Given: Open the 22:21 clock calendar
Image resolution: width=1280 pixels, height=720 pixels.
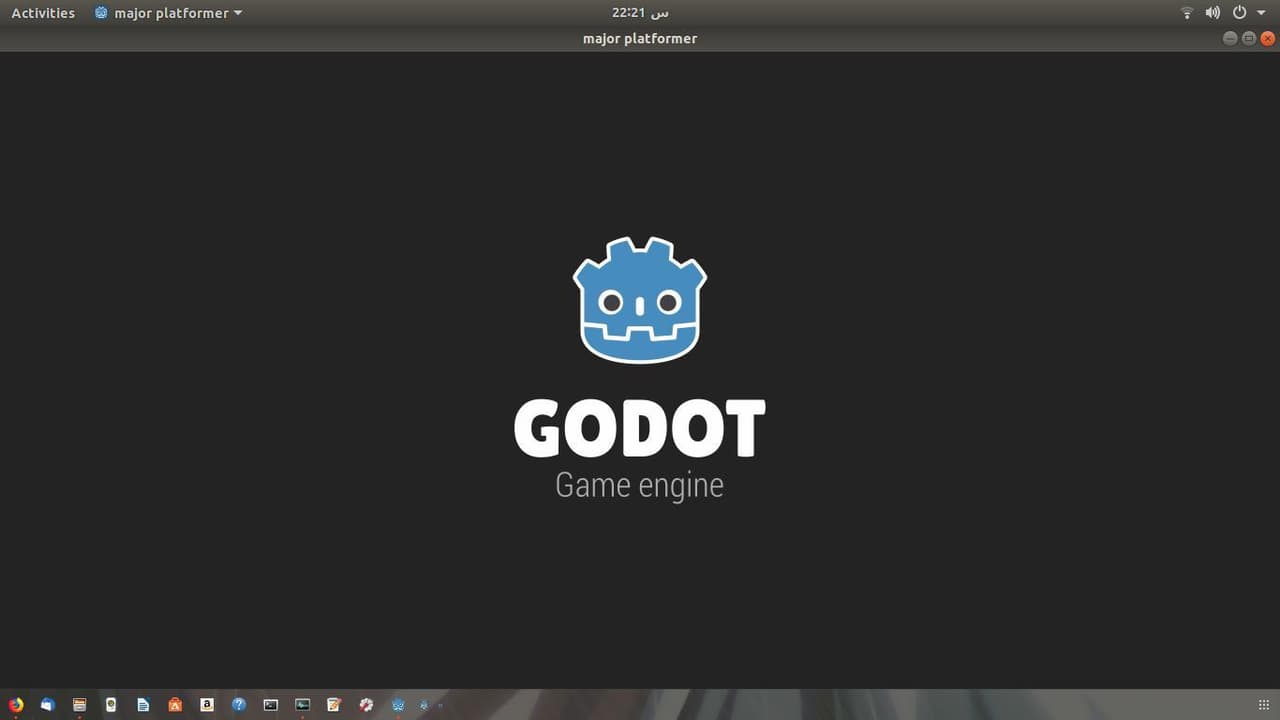Looking at the screenshot, I should pos(640,13).
